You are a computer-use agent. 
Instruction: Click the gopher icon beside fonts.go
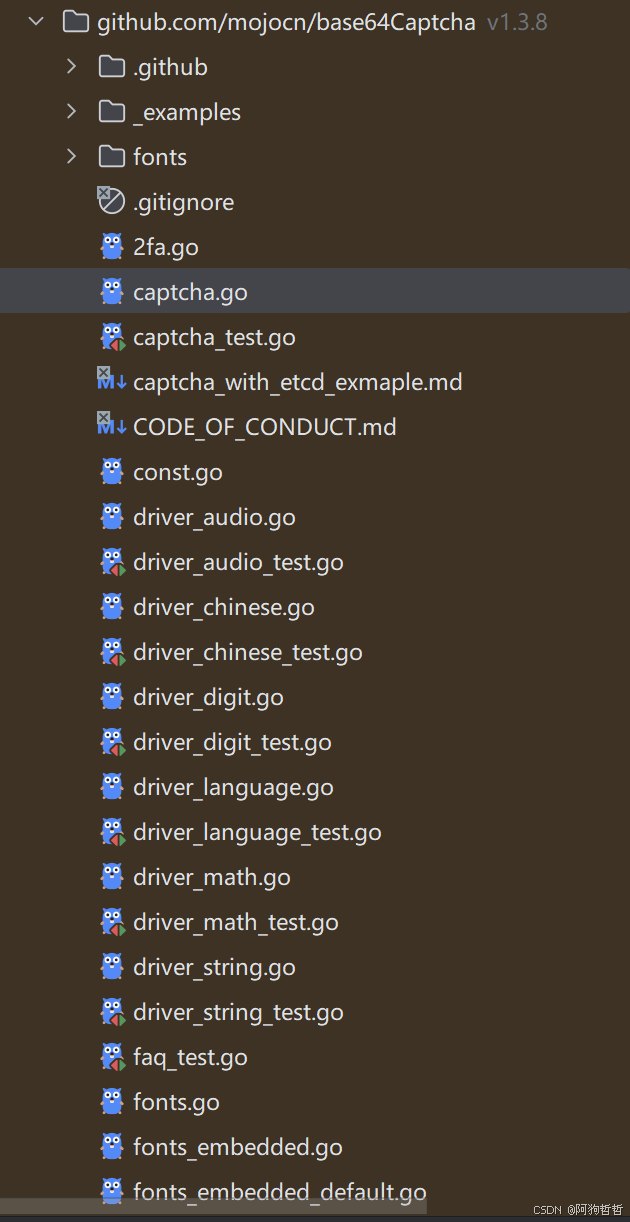coord(112,1101)
